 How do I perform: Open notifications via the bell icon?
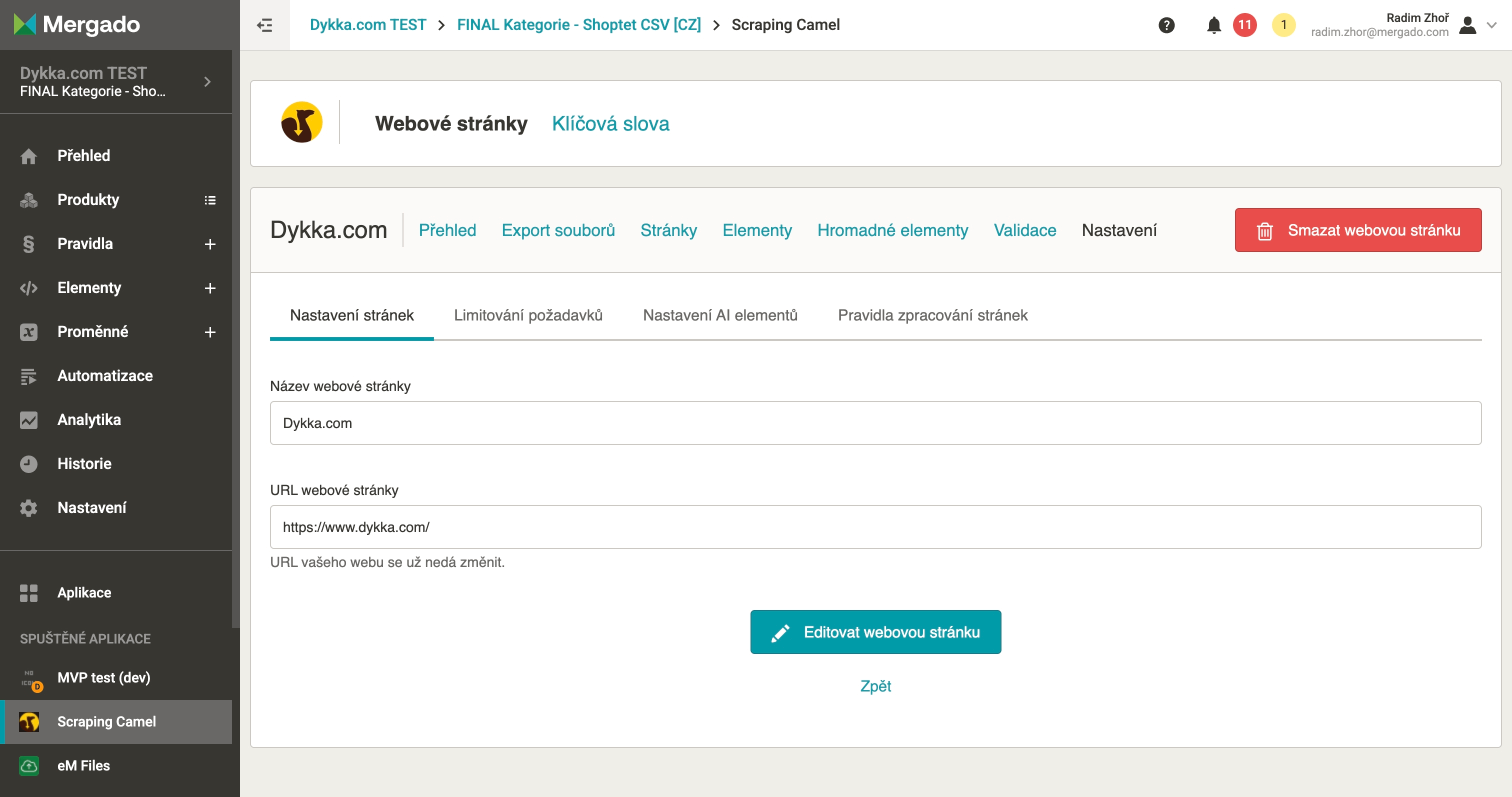coord(1213,24)
